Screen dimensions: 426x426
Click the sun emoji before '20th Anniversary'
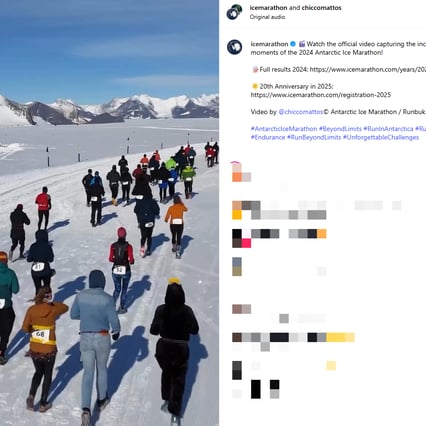point(255,86)
